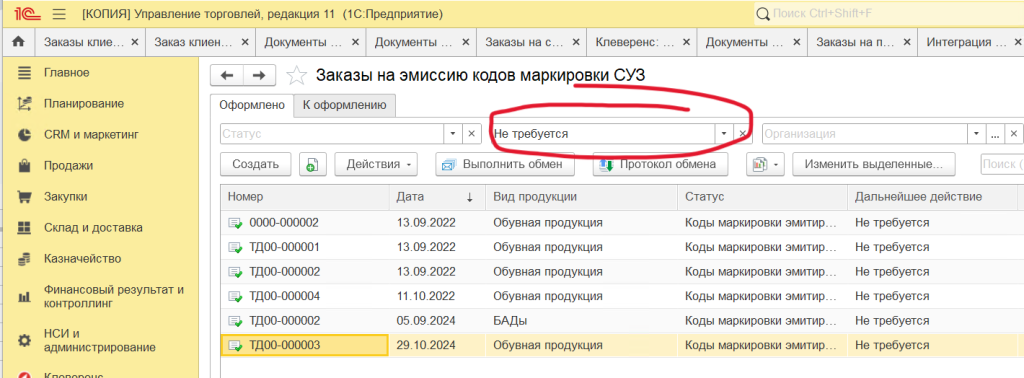
Task: Switch to the К оформлению tab
Action: click(345, 105)
